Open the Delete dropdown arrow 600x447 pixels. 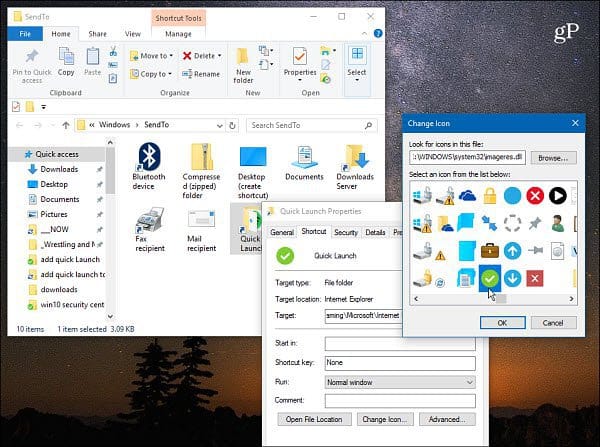[x=220, y=56]
